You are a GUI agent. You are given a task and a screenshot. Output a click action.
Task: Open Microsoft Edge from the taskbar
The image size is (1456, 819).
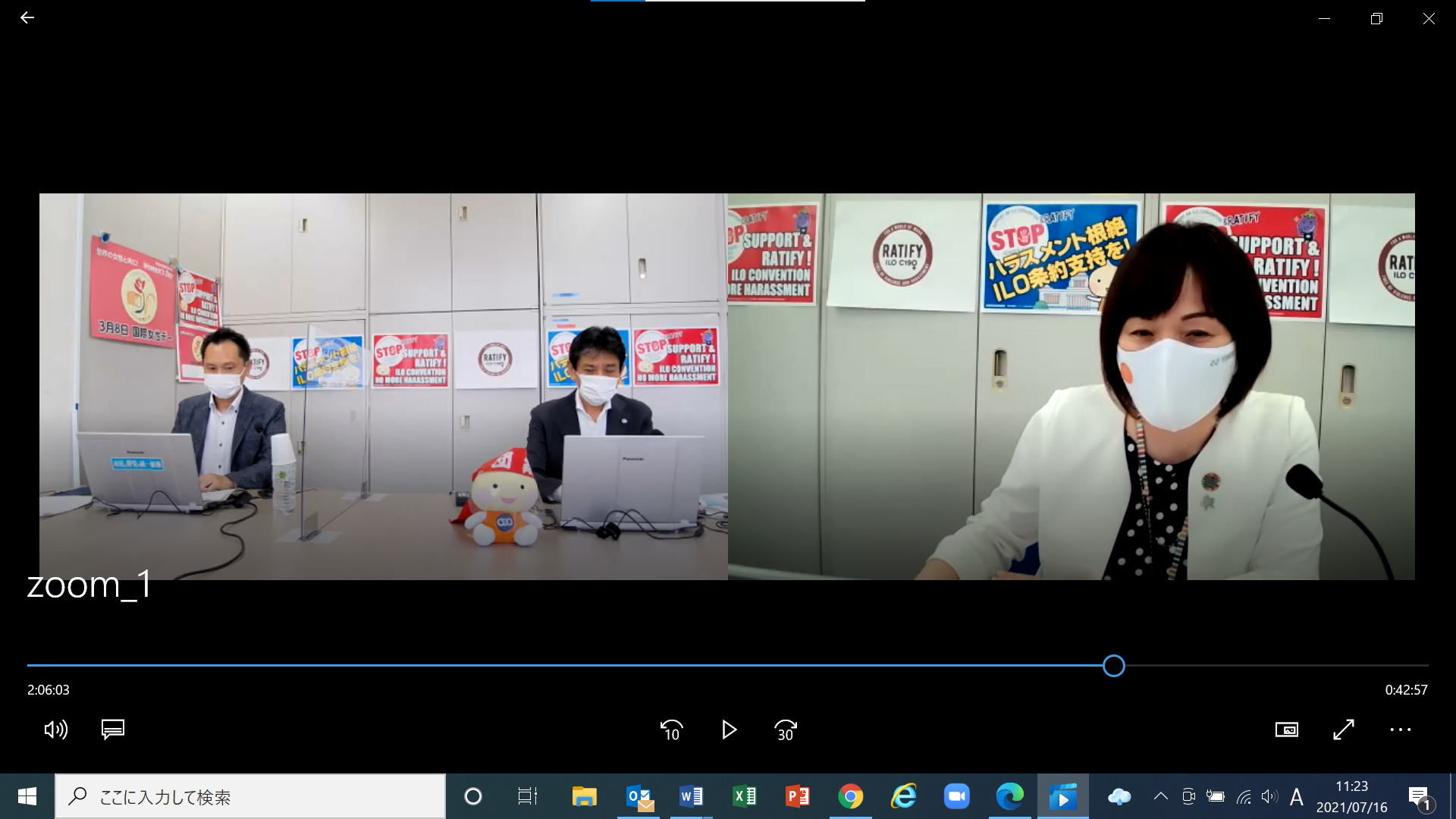[1010, 796]
